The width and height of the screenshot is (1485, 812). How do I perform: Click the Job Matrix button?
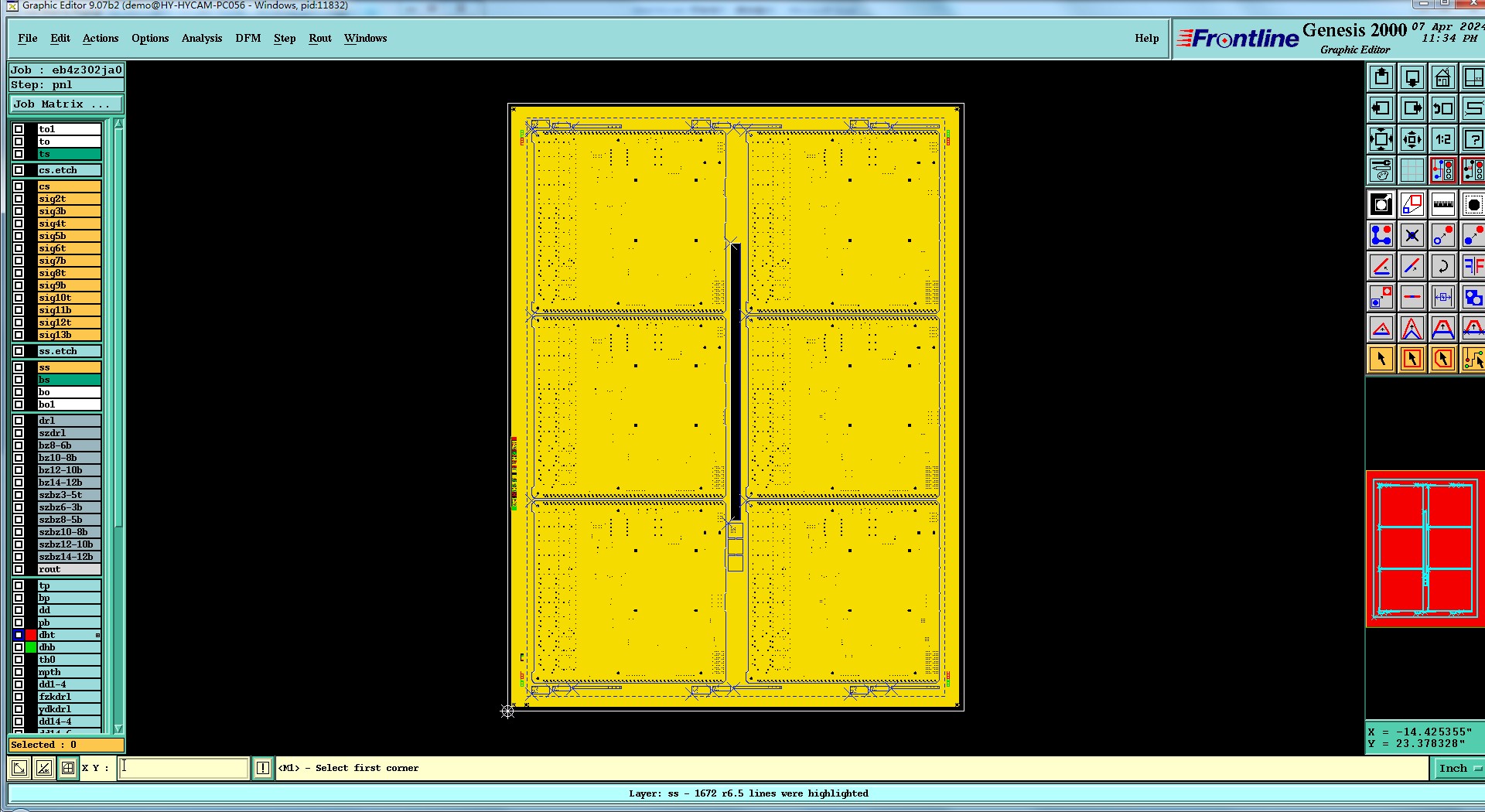[67, 104]
